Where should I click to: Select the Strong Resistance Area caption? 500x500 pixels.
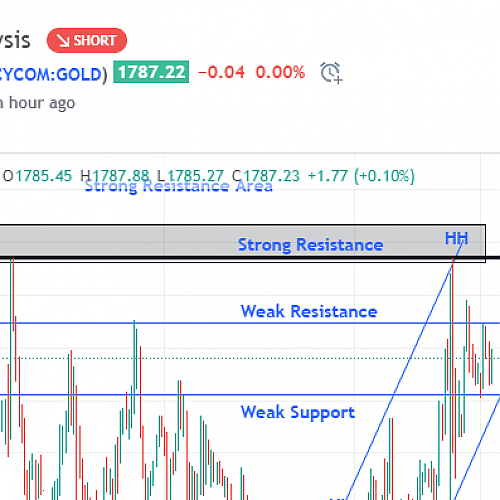point(179,186)
